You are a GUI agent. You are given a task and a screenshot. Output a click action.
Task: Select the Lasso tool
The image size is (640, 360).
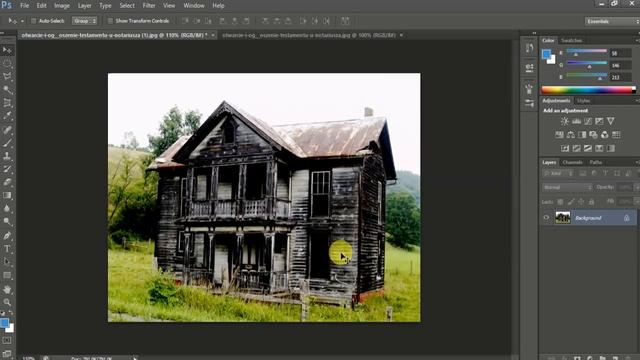click(7, 76)
